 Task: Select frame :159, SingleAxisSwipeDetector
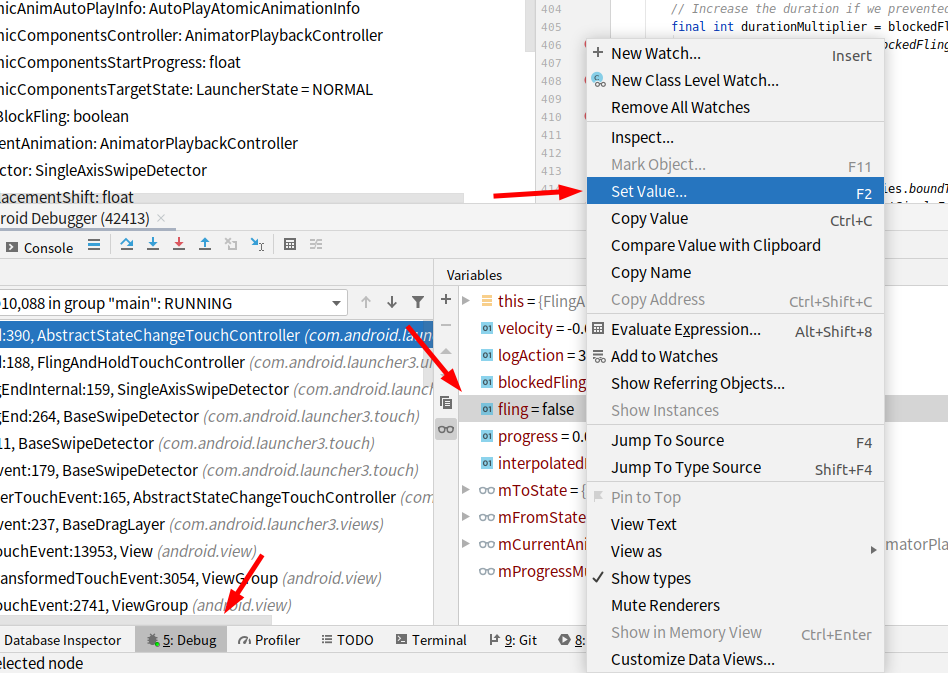coord(216,389)
